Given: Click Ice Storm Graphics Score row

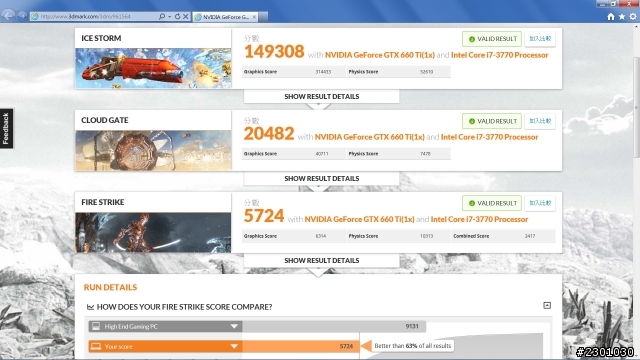Looking at the screenshot, I should click(x=294, y=72).
